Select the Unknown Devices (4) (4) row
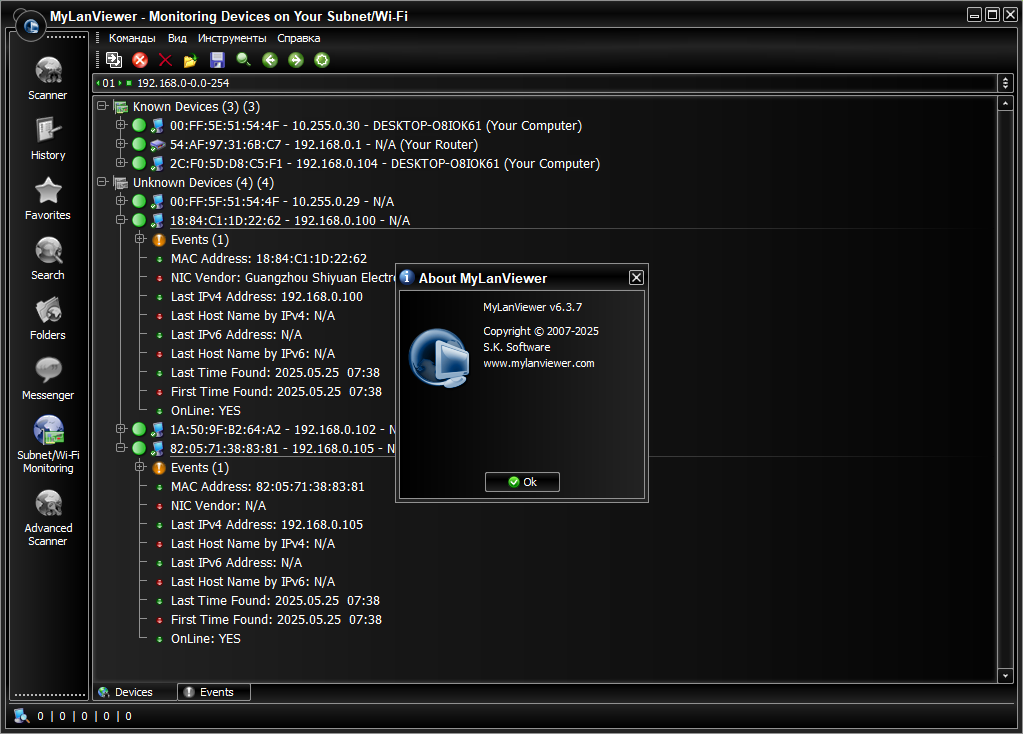Screen dimensions: 1023x734 [x=204, y=183]
